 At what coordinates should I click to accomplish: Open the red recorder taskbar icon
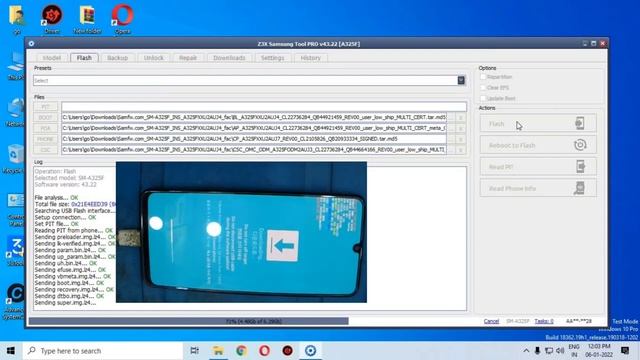(287, 351)
